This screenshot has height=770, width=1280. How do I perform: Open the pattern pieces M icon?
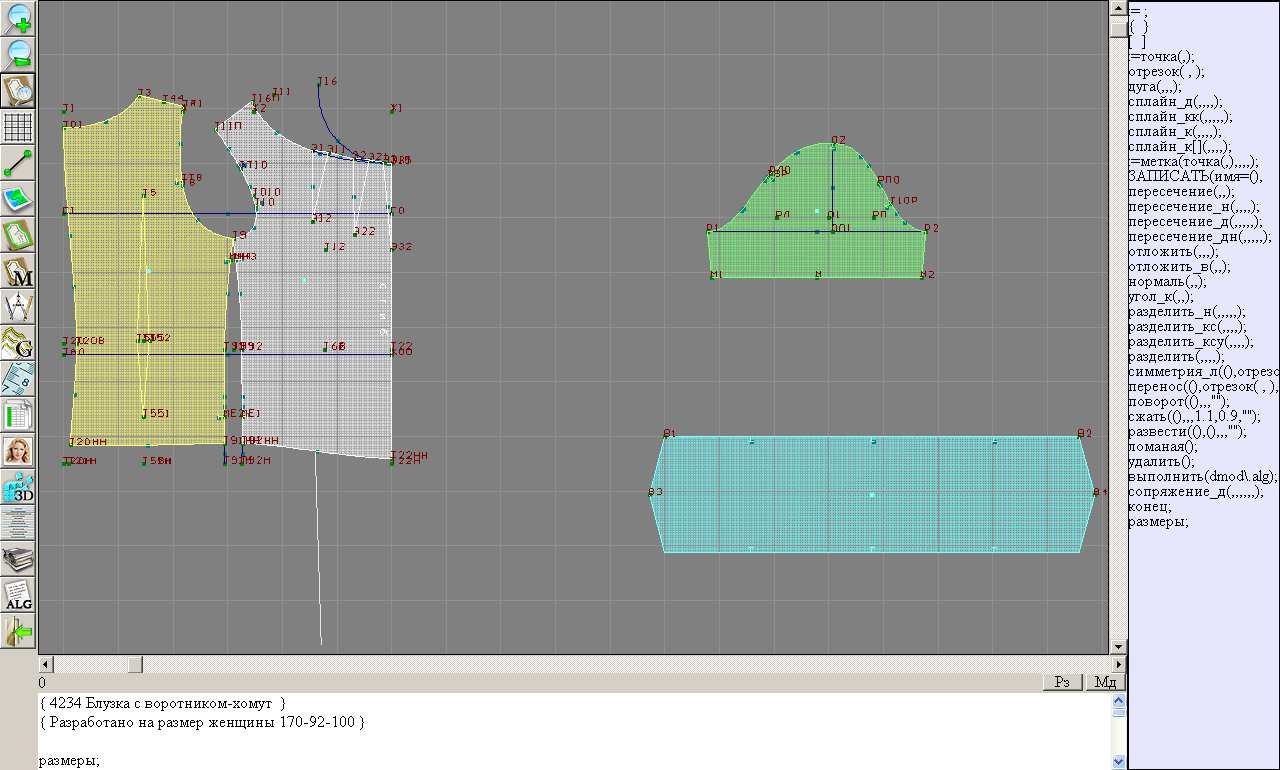(19, 271)
